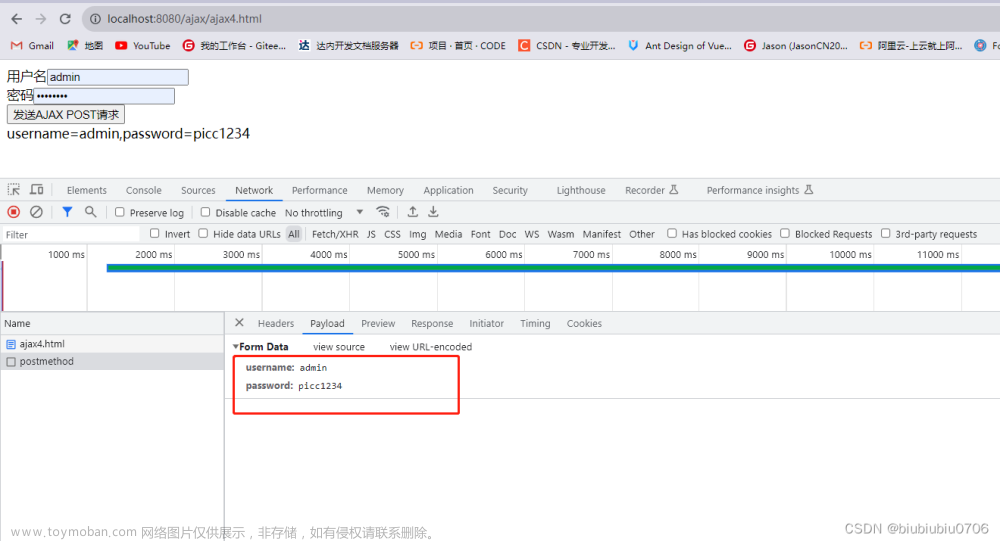Switch to the Console tab

[143, 190]
